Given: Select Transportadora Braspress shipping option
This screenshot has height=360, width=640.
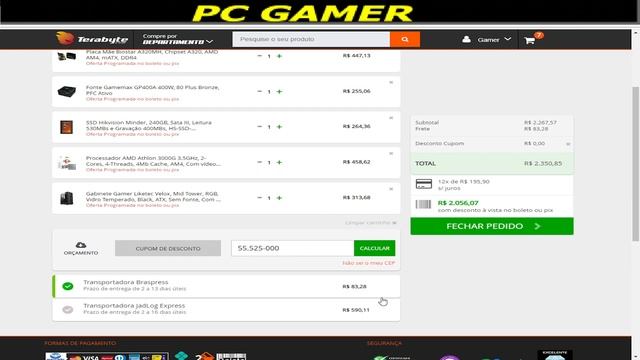Looking at the screenshot, I should click(226, 286).
